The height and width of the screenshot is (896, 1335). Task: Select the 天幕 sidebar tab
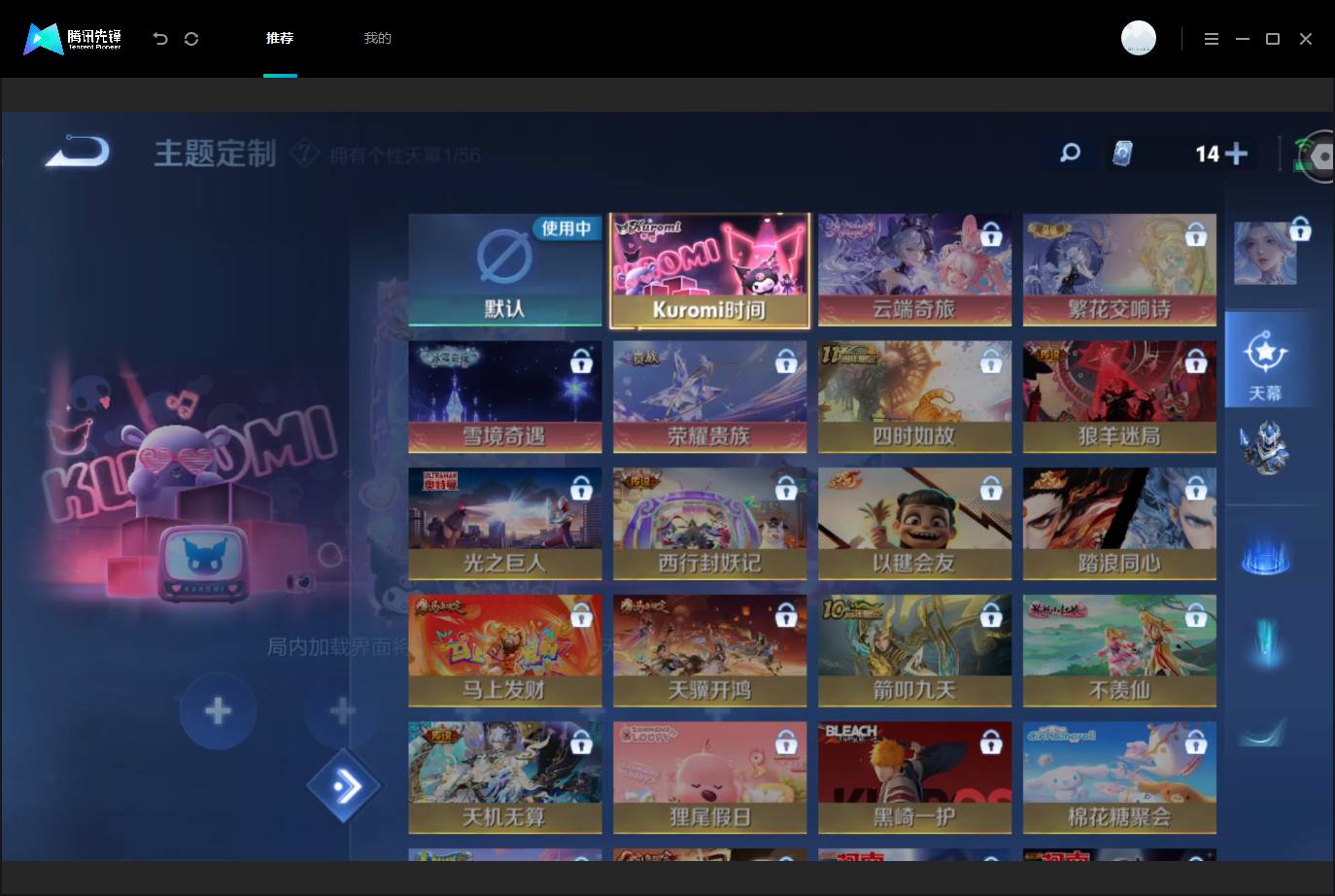click(x=1265, y=359)
